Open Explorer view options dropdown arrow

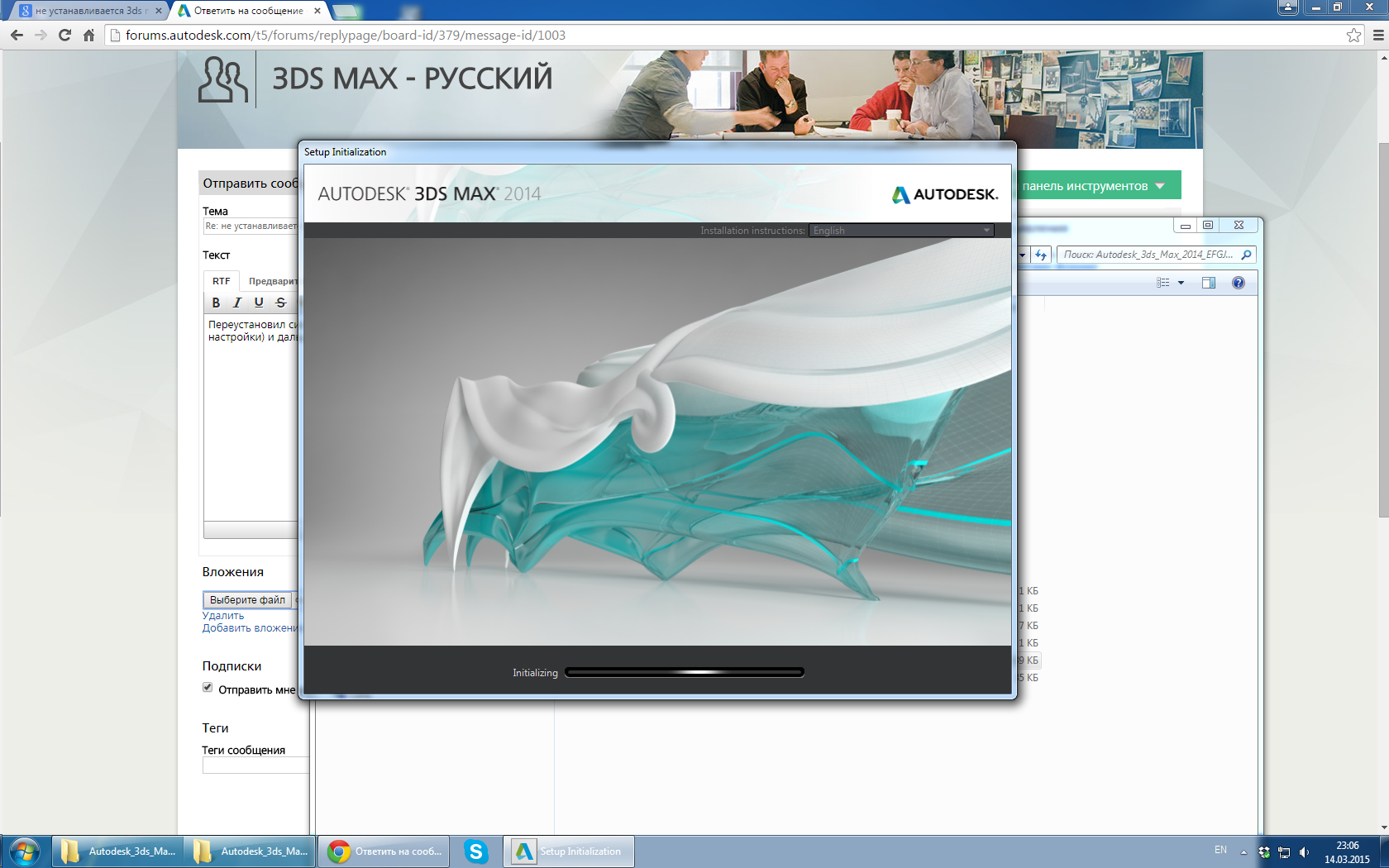(1181, 283)
